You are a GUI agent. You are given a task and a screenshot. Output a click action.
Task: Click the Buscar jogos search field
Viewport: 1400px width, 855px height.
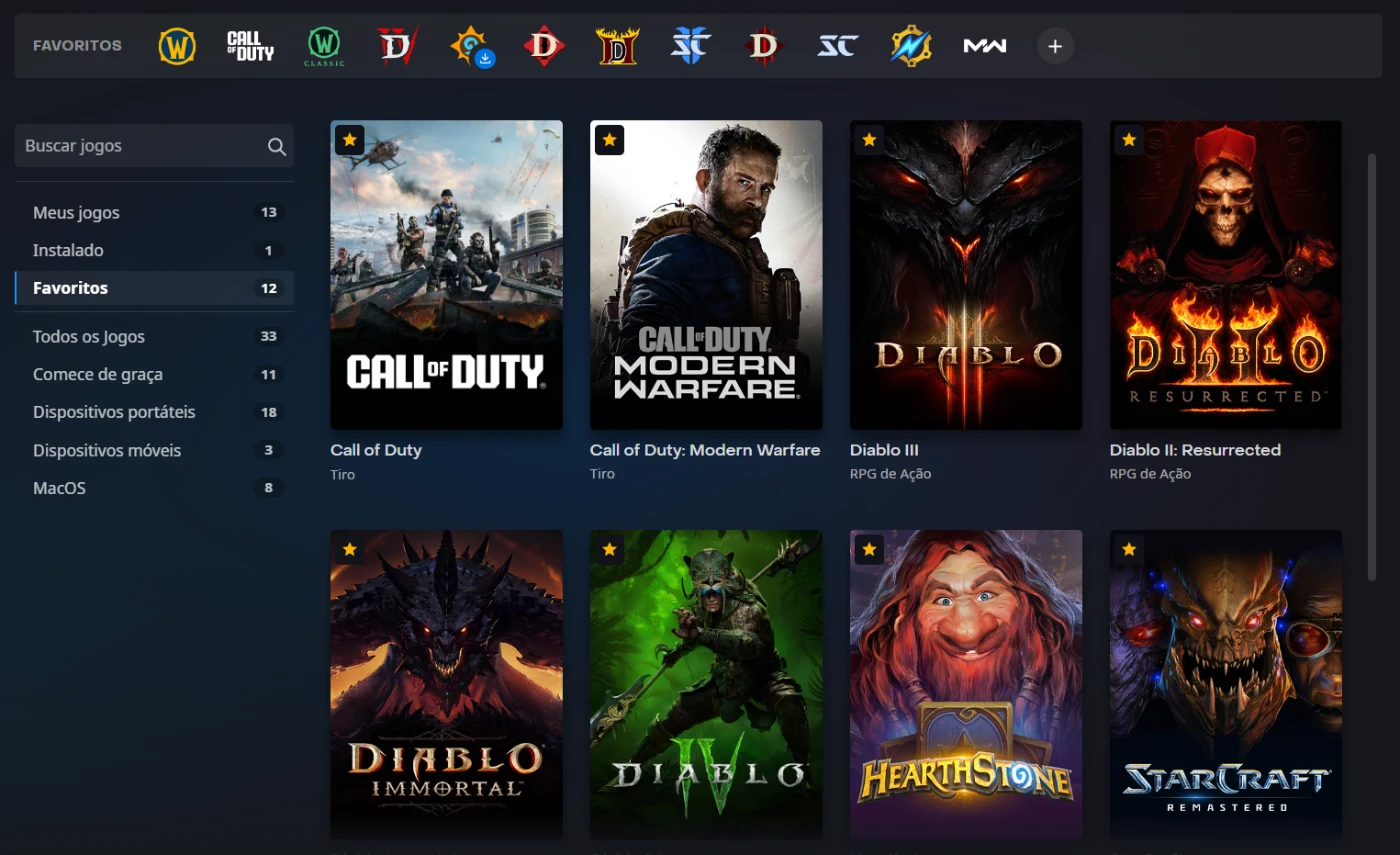[x=140, y=146]
